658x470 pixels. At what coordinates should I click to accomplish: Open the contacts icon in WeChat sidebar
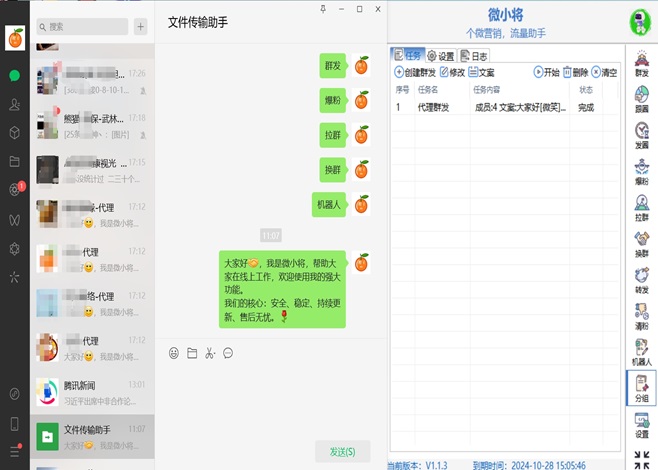[15, 104]
